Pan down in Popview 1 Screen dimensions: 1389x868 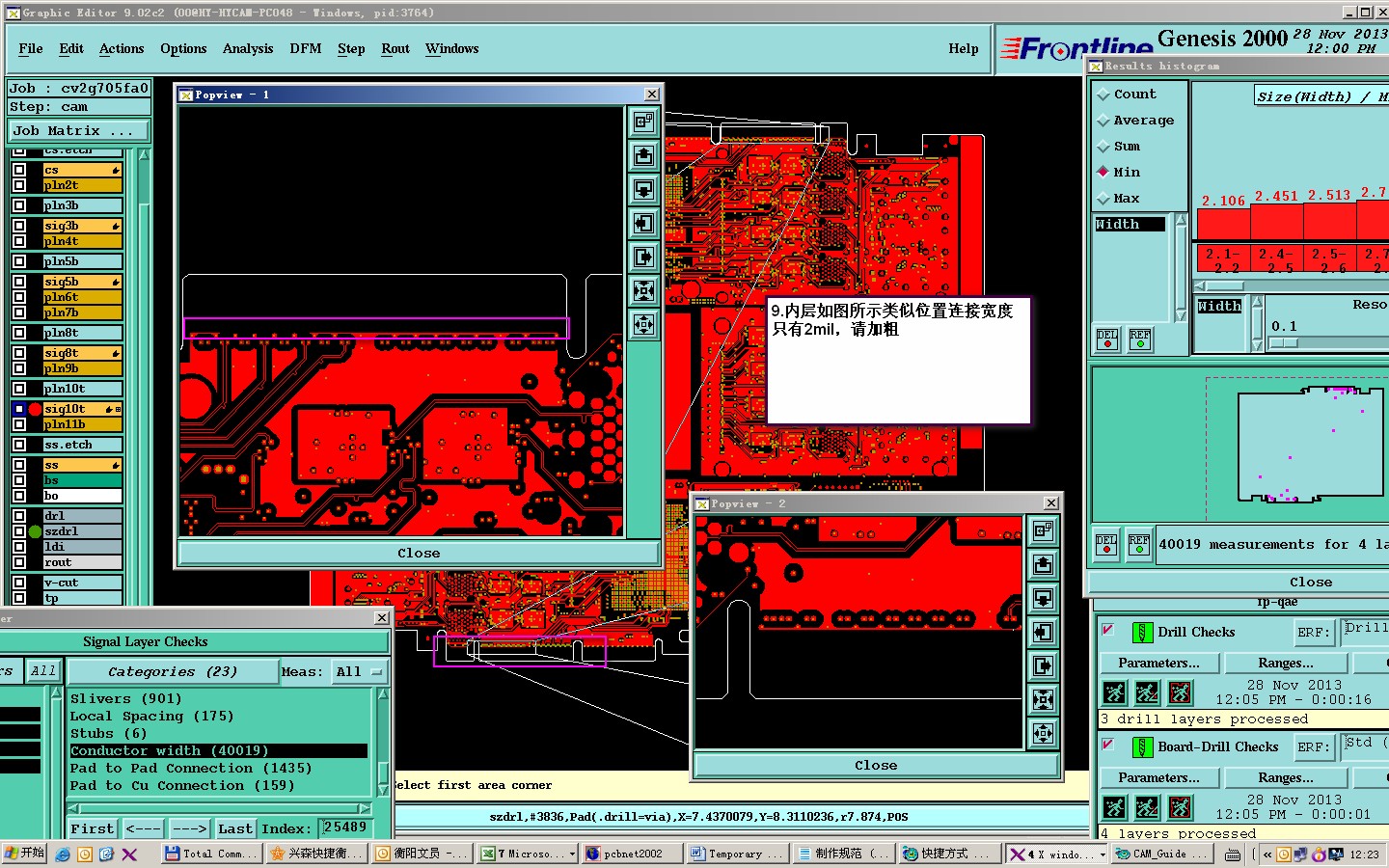tap(643, 190)
